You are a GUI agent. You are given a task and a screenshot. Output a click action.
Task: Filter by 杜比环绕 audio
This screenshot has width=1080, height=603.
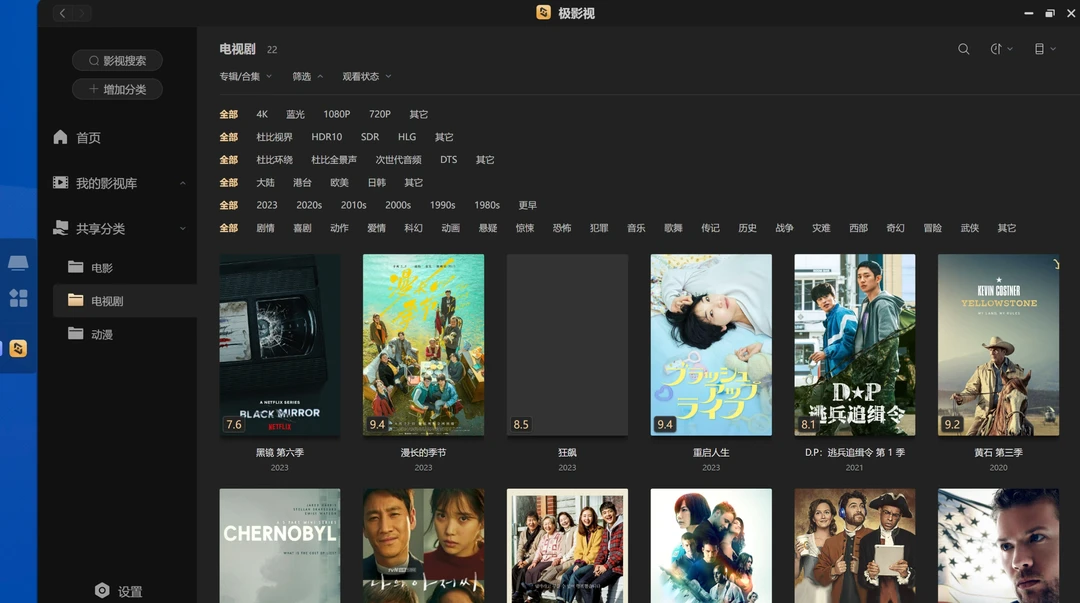274,160
